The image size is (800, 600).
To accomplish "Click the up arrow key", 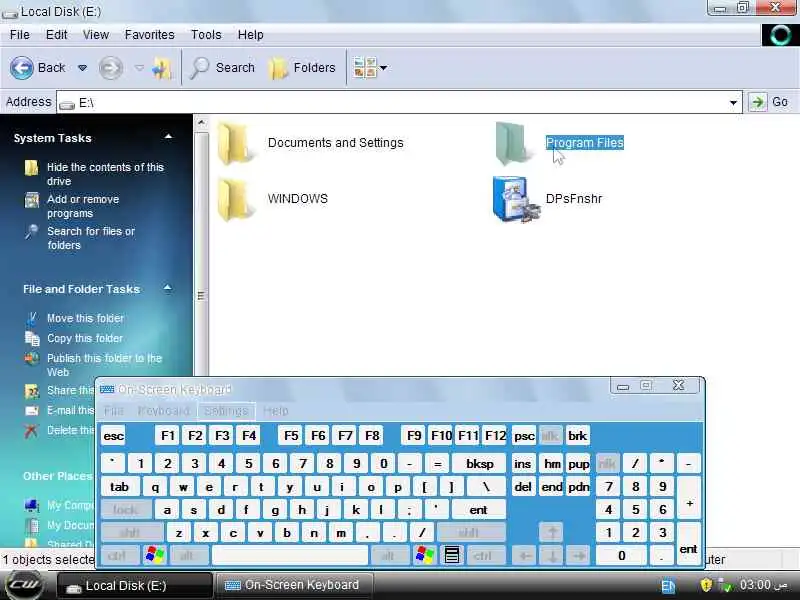I will pyautogui.click(x=551, y=533).
